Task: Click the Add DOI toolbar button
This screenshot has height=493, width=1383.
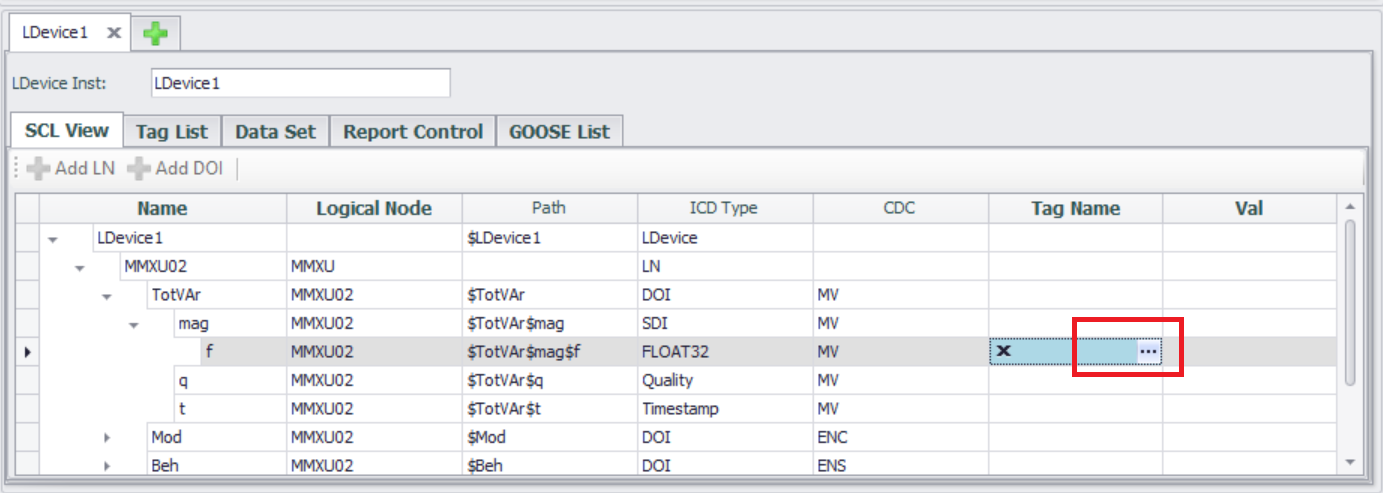Action: pyautogui.click(x=175, y=168)
